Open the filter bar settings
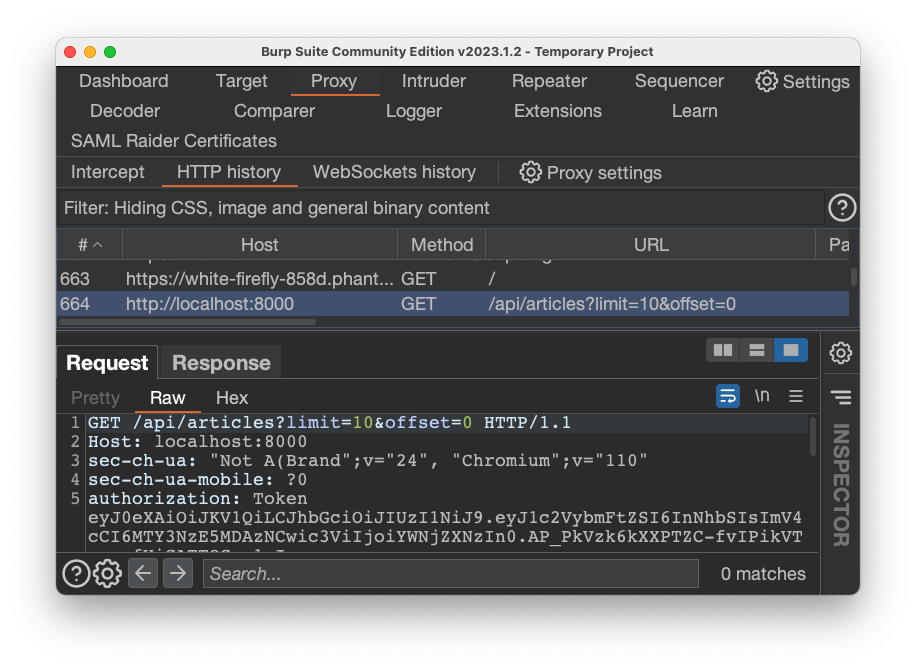This screenshot has width=916, height=669. pyautogui.click(x=440, y=208)
